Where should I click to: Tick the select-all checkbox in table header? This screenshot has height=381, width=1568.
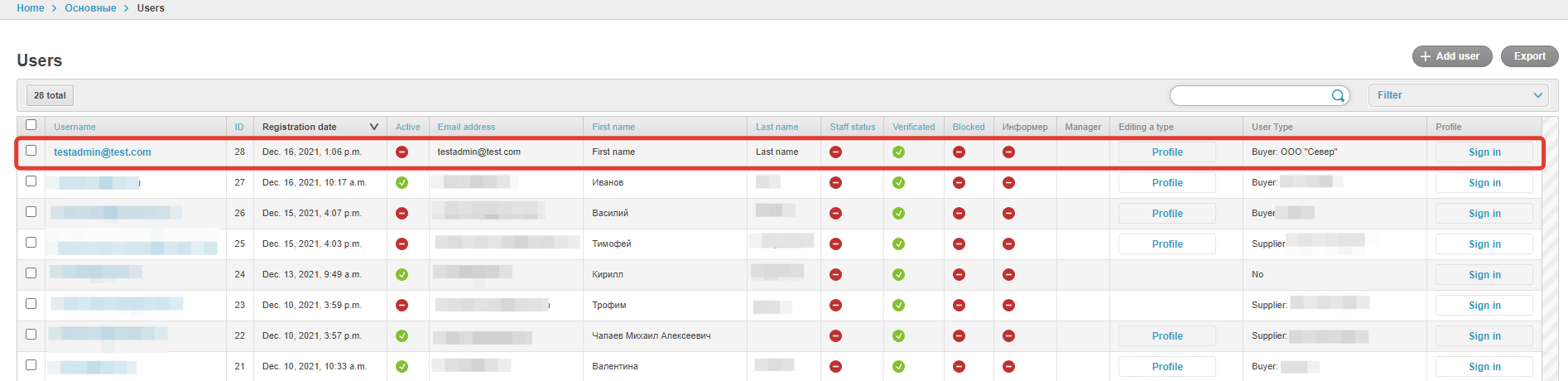31,125
